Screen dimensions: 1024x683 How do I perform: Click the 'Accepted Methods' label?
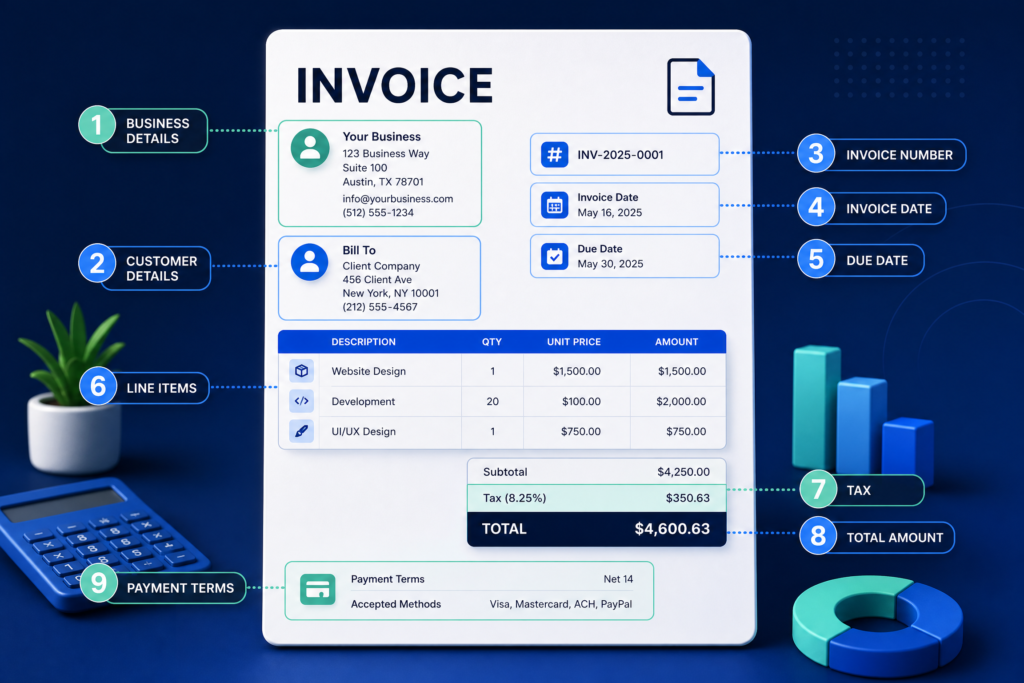point(396,604)
